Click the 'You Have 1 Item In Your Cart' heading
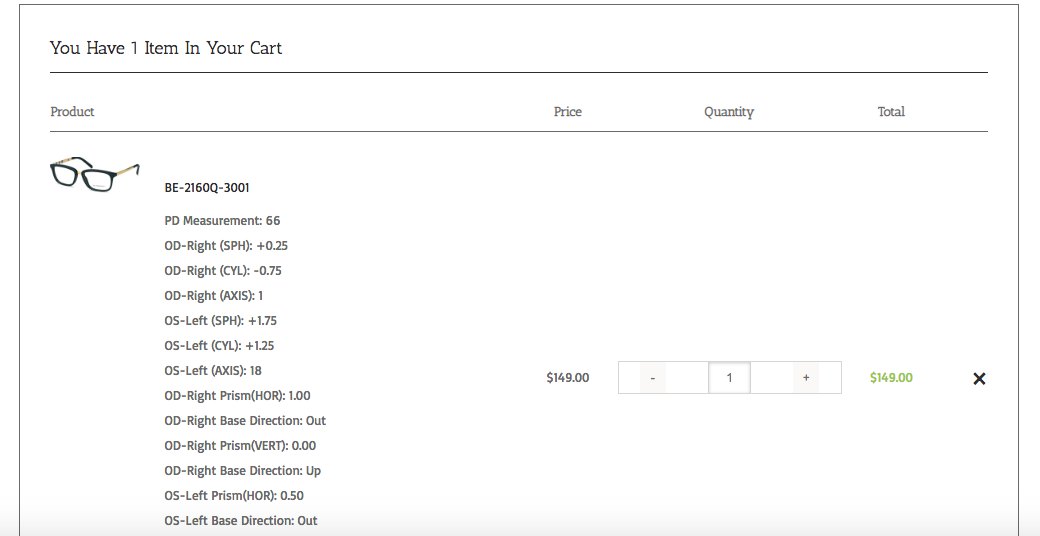The image size is (1040, 536). click(166, 48)
